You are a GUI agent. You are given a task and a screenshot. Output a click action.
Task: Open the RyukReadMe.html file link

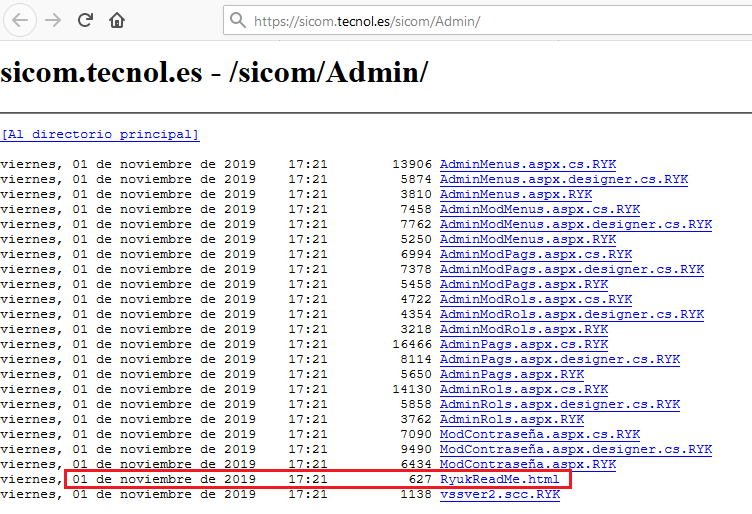pyautogui.click(x=500, y=479)
